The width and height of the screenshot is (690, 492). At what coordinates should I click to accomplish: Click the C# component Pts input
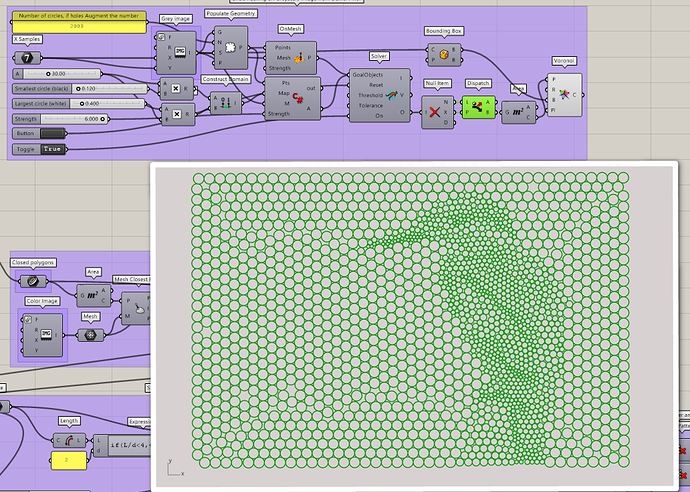point(285,83)
